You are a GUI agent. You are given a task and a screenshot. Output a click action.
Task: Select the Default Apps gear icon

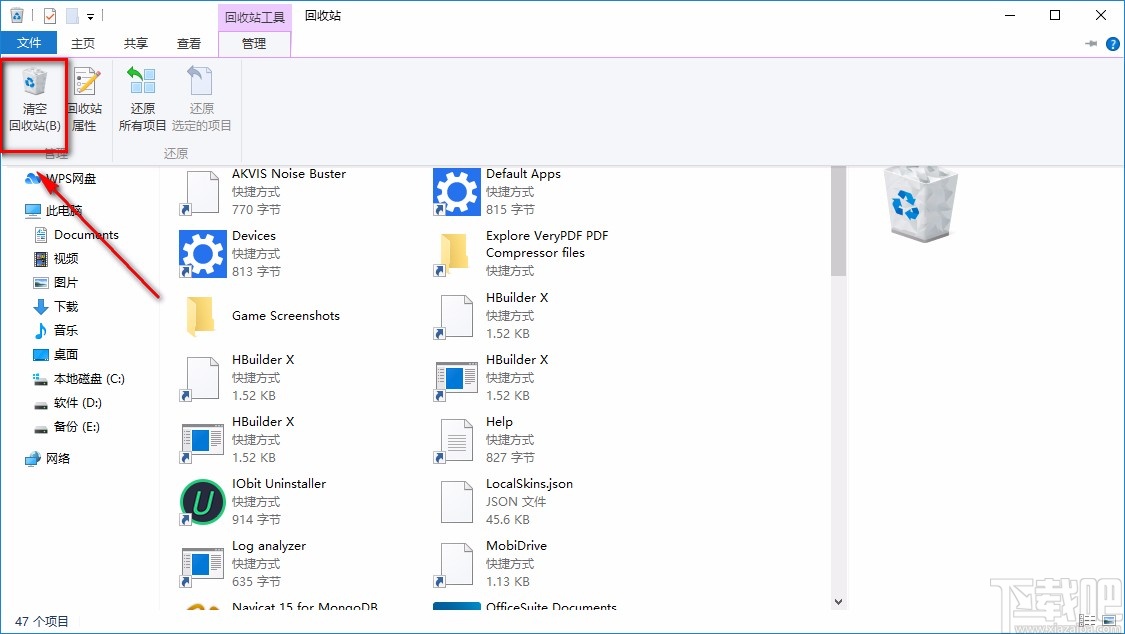point(456,191)
